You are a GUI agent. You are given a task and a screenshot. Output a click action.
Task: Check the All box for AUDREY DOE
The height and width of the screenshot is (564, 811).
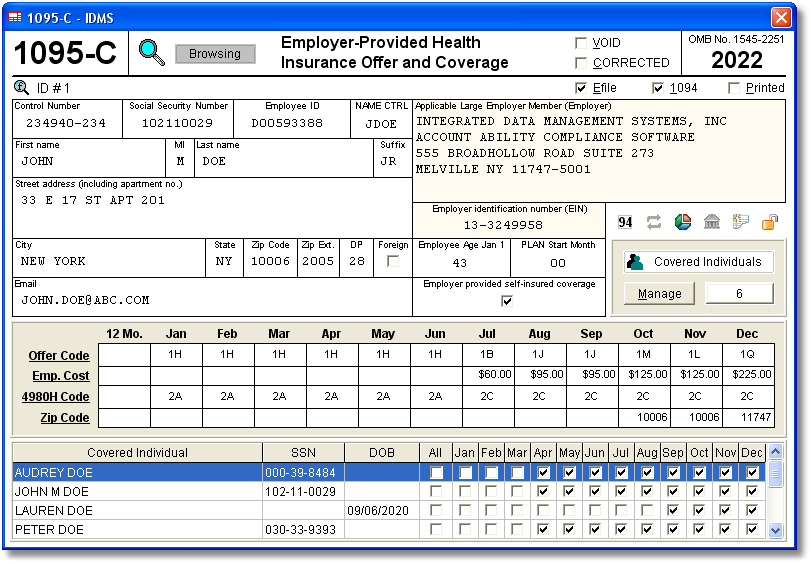point(437,472)
